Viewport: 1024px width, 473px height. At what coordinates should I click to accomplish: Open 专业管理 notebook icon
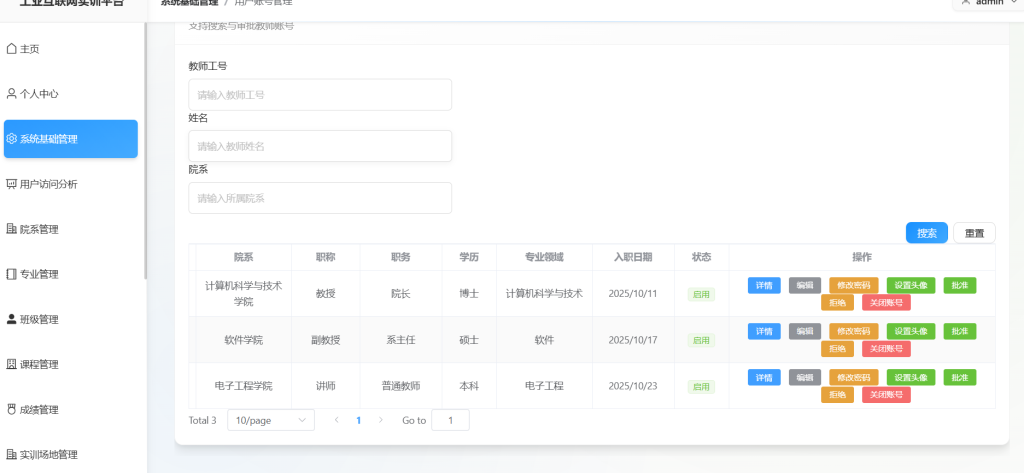pos(12,274)
